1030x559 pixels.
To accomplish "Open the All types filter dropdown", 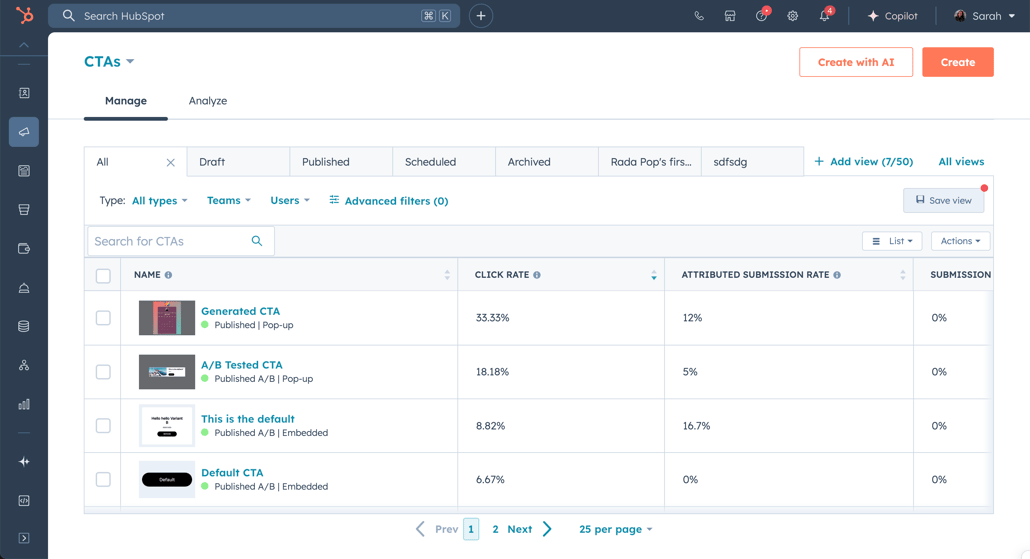I will (160, 200).
